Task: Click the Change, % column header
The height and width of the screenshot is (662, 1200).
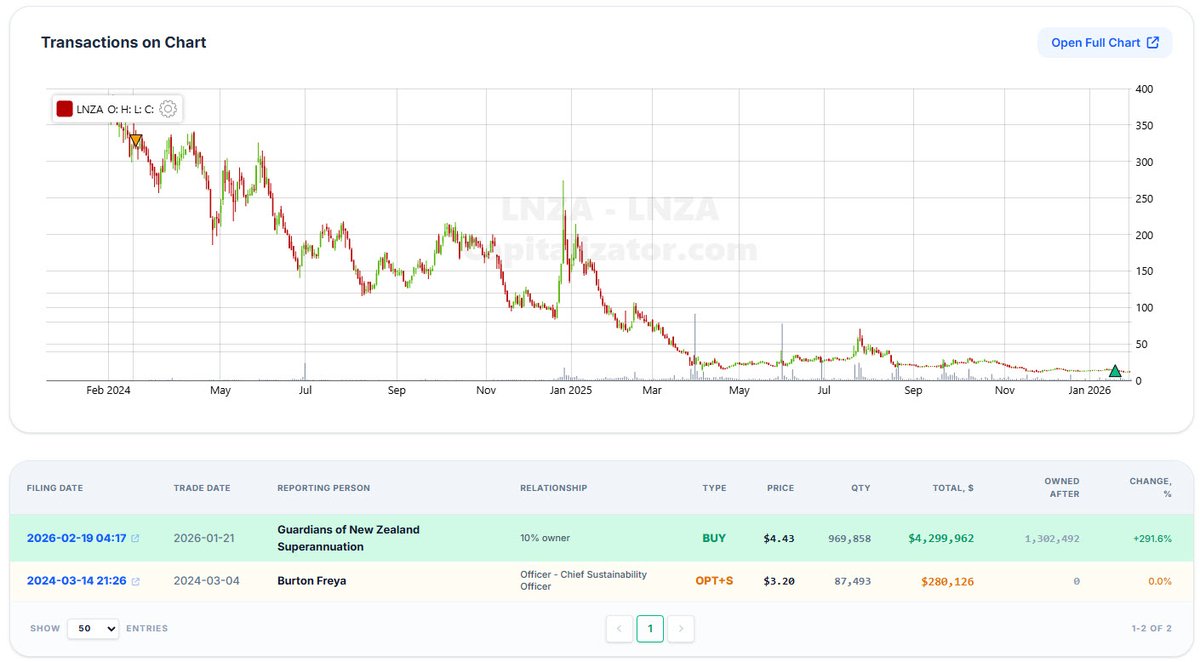Action: 1150,487
